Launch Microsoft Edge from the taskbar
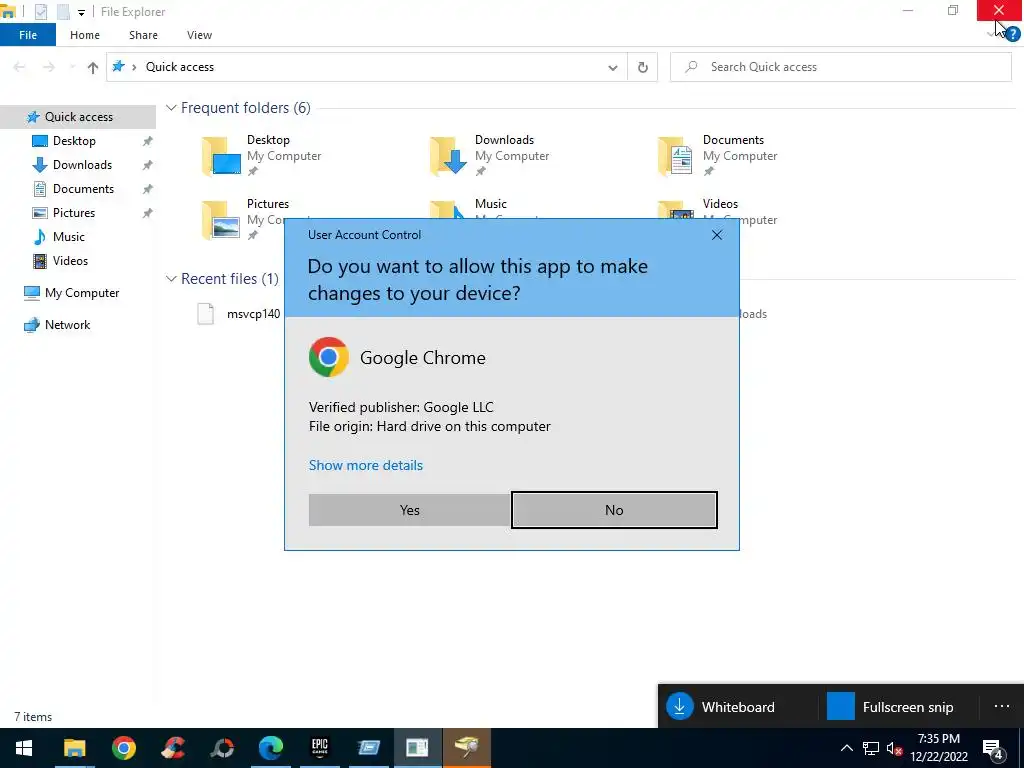 pos(270,748)
